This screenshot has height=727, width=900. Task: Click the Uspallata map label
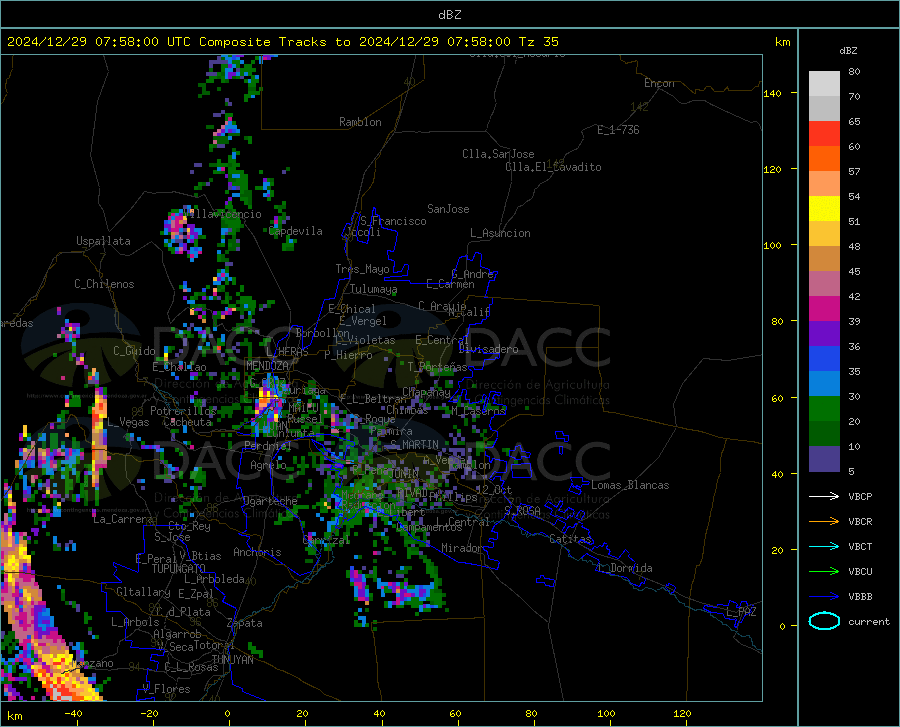click(103, 241)
